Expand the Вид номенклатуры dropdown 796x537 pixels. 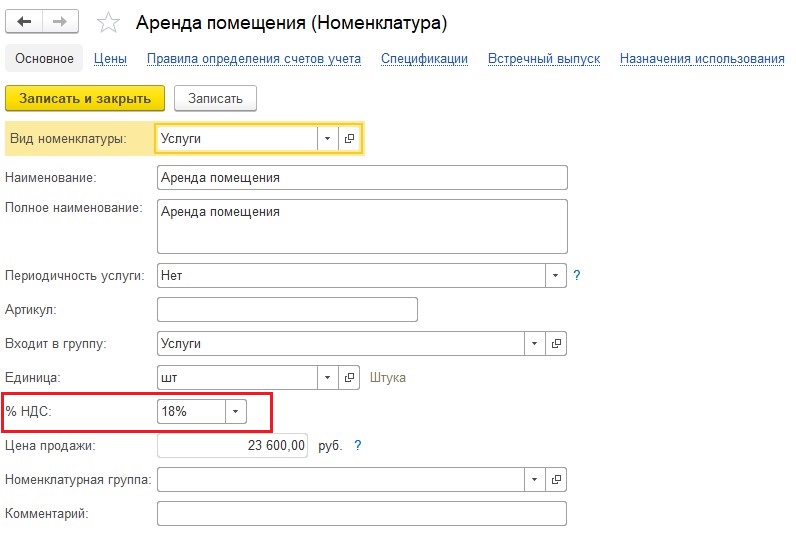point(327,138)
